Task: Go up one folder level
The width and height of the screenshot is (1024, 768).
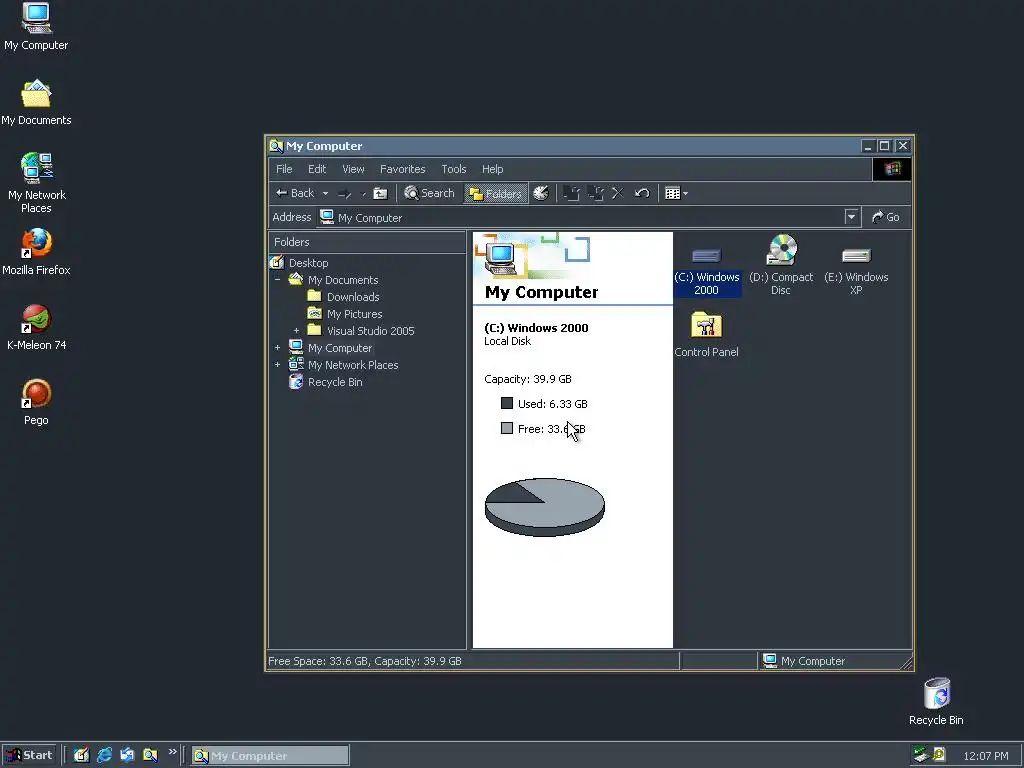Action: point(380,193)
